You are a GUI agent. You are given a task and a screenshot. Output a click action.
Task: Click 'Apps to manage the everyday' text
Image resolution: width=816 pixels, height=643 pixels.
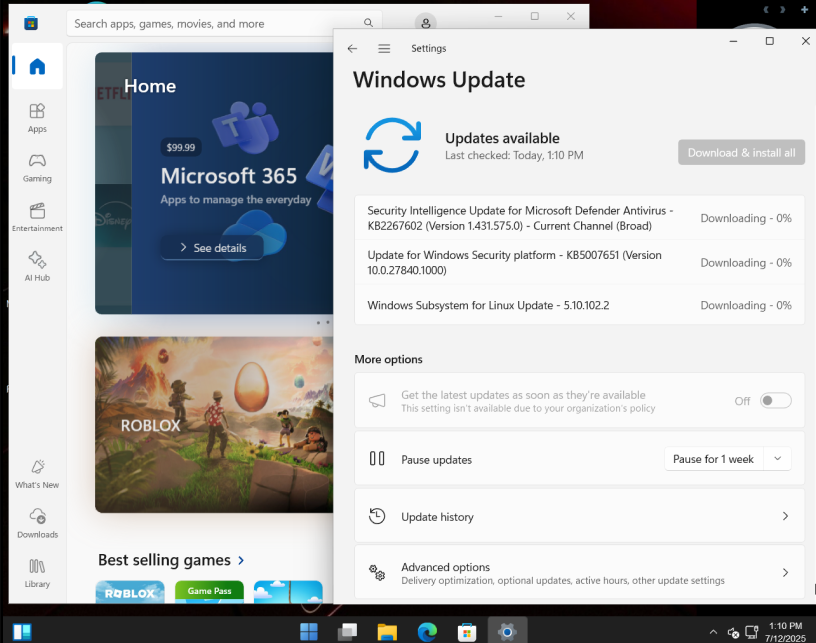[236, 200]
